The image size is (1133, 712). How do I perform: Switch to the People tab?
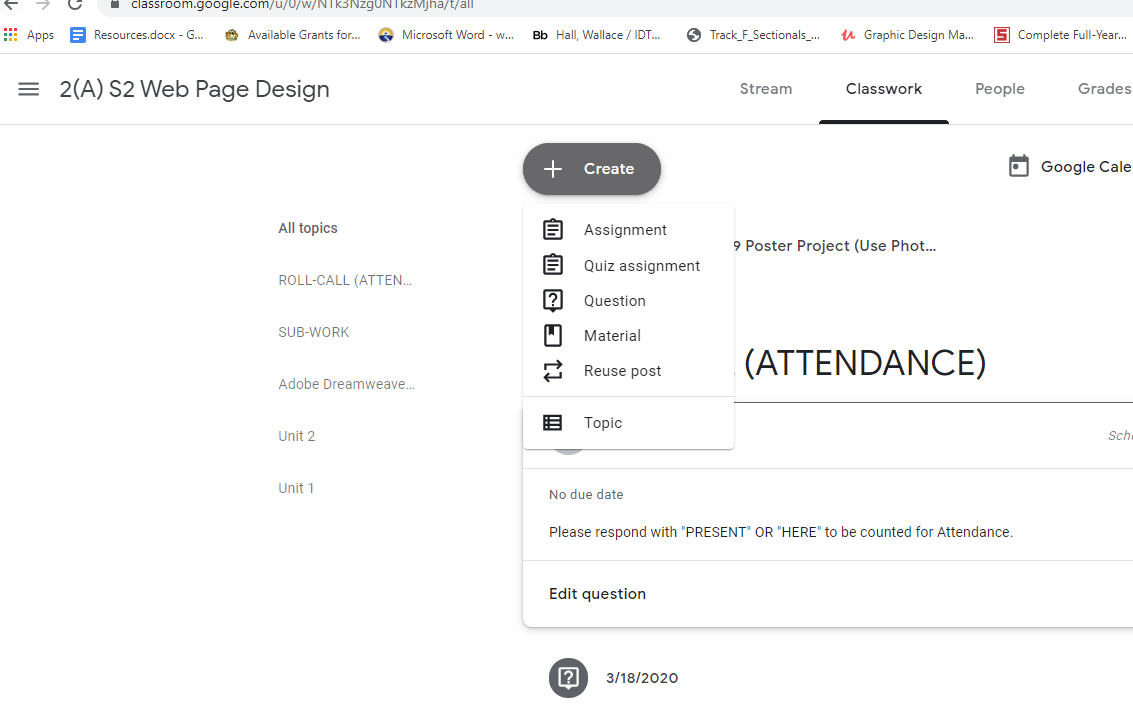click(x=999, y=89)
